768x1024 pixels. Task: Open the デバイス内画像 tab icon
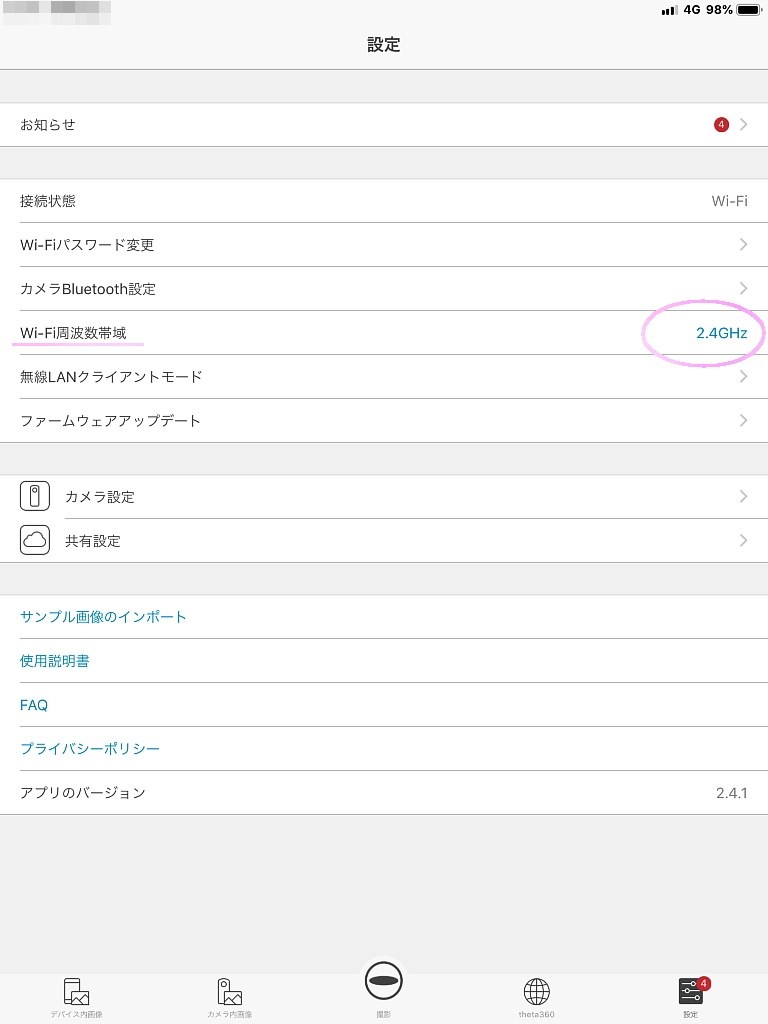[75, 991]
